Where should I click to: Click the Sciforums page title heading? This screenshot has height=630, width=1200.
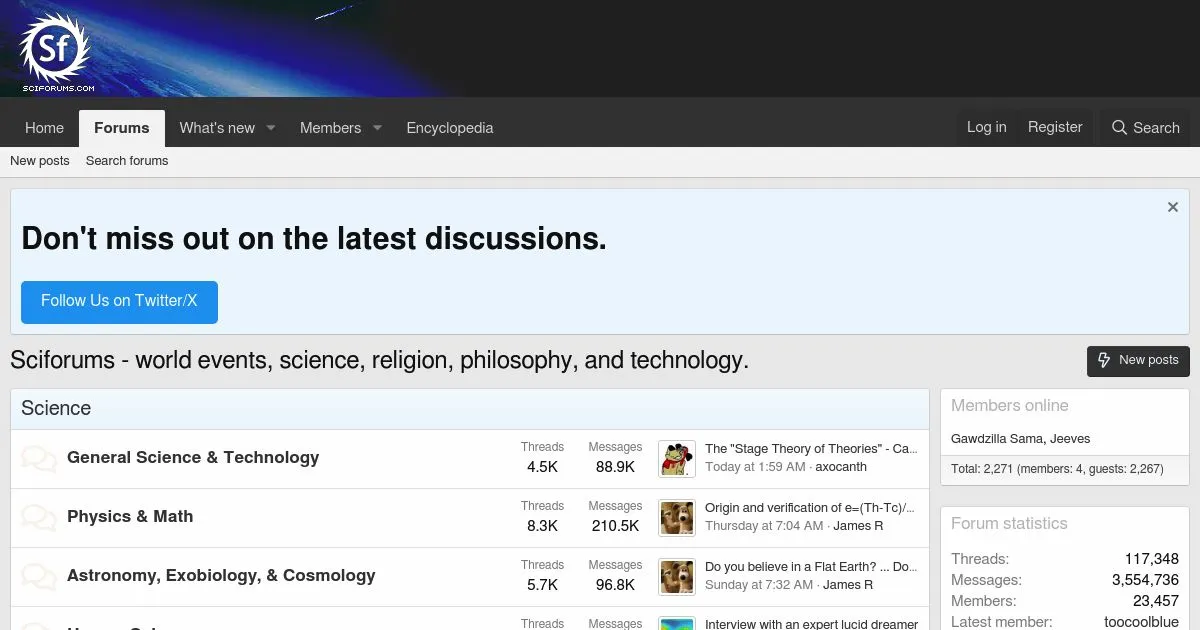(379, 360)
